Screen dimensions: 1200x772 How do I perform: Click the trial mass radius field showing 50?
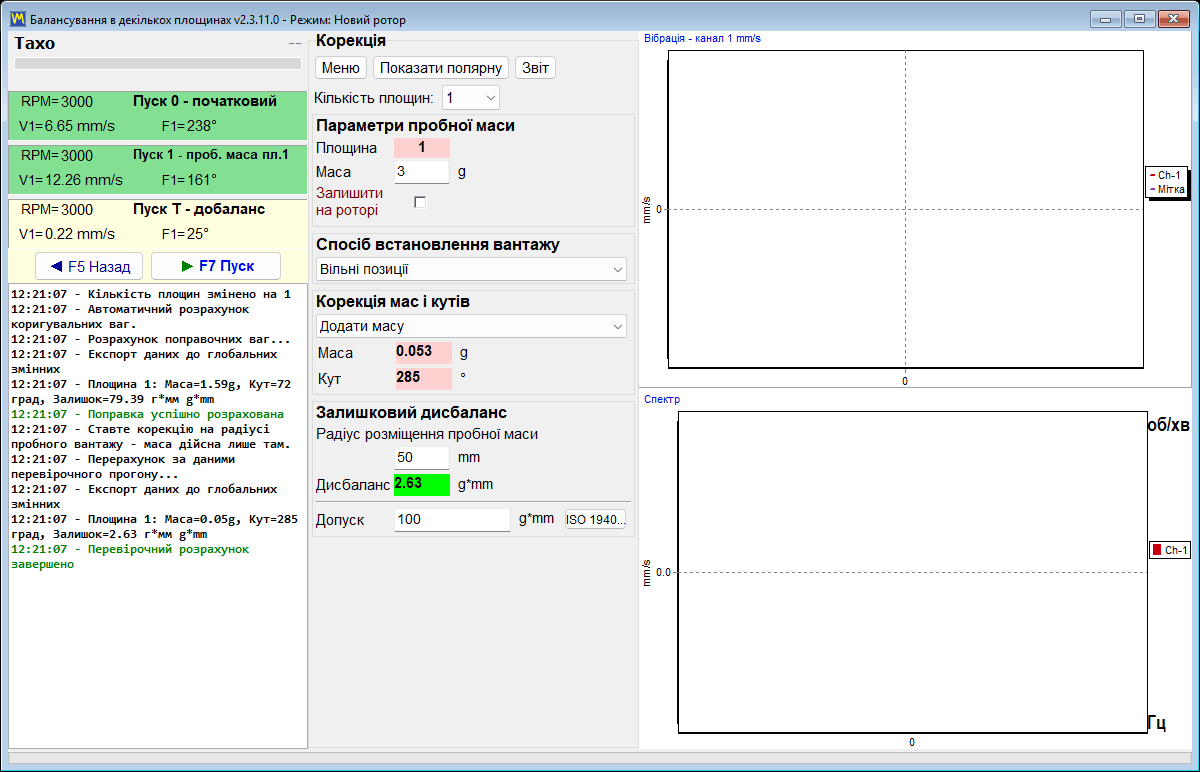point(422,457)
